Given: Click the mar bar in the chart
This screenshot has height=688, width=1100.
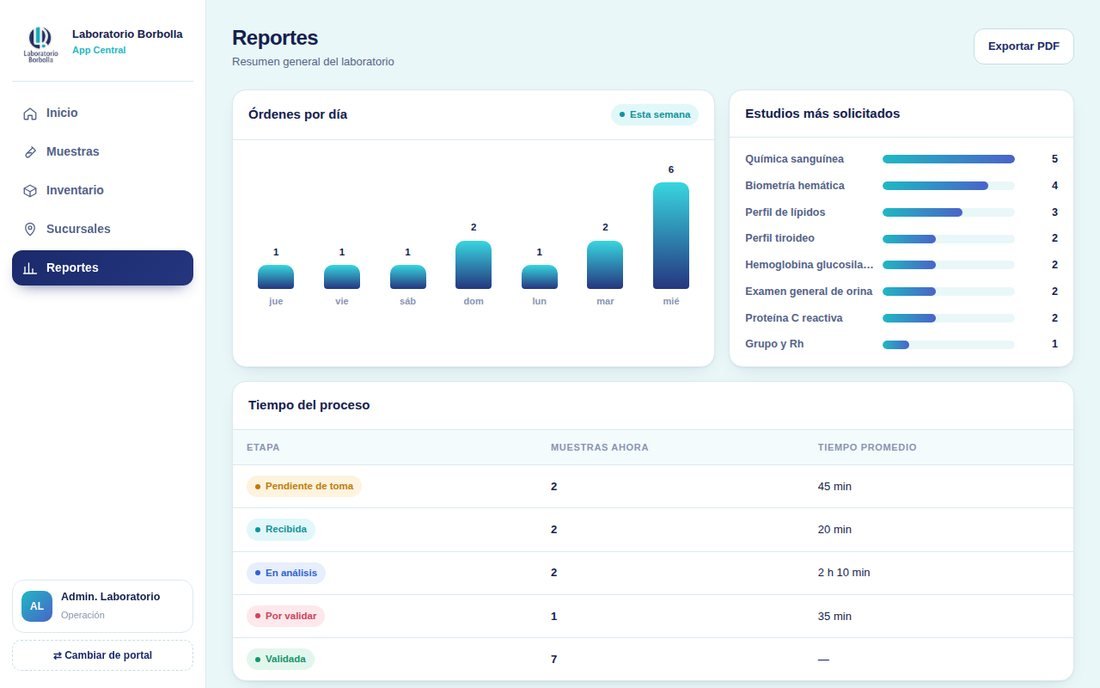Looking at the screenshot, I should point(605,265).
